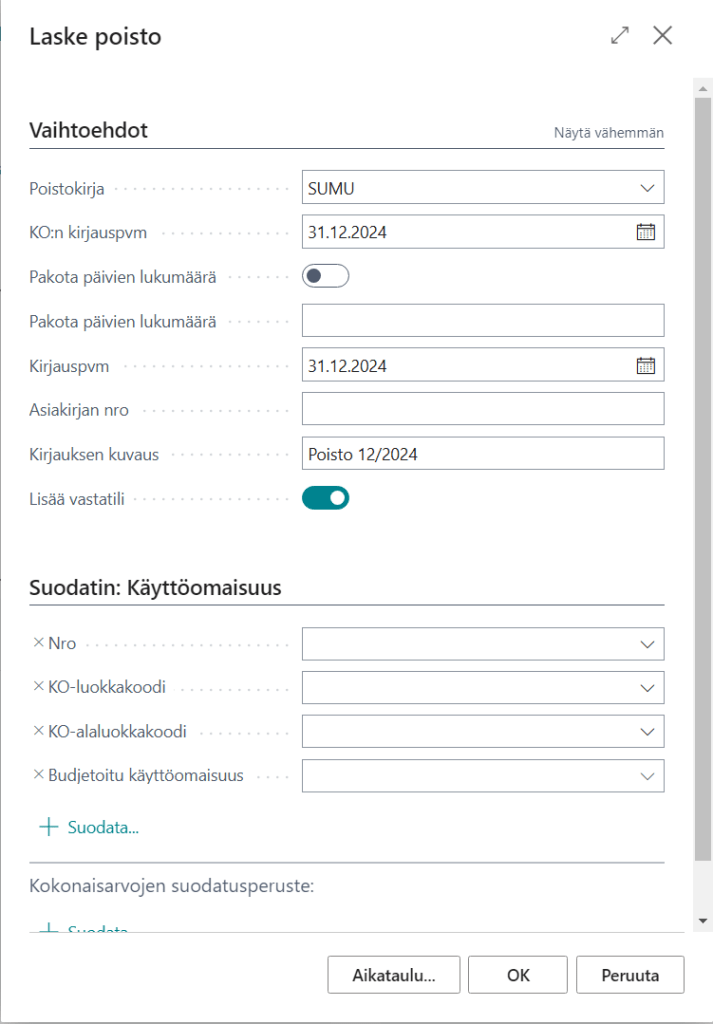Viewport: 713px width, 1024px height.
Task: Open the Poistokirja dropdown showing SUMU
Action: [x=647, y=188]
